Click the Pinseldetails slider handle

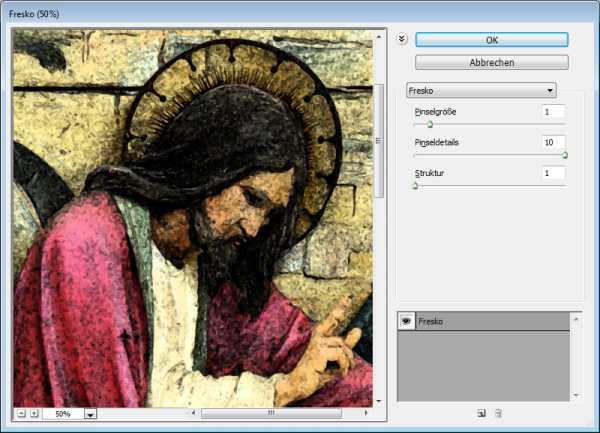pyautogui.click(x=565, y=155)
